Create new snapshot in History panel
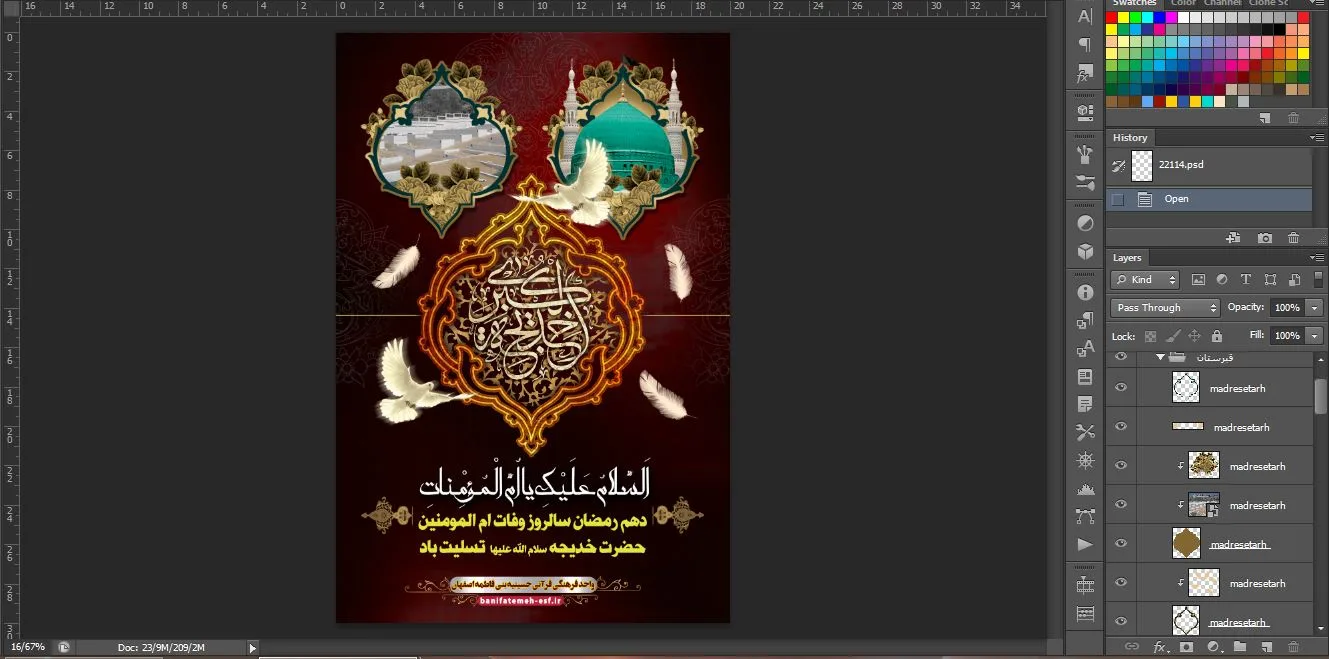 pos(1265,238)
